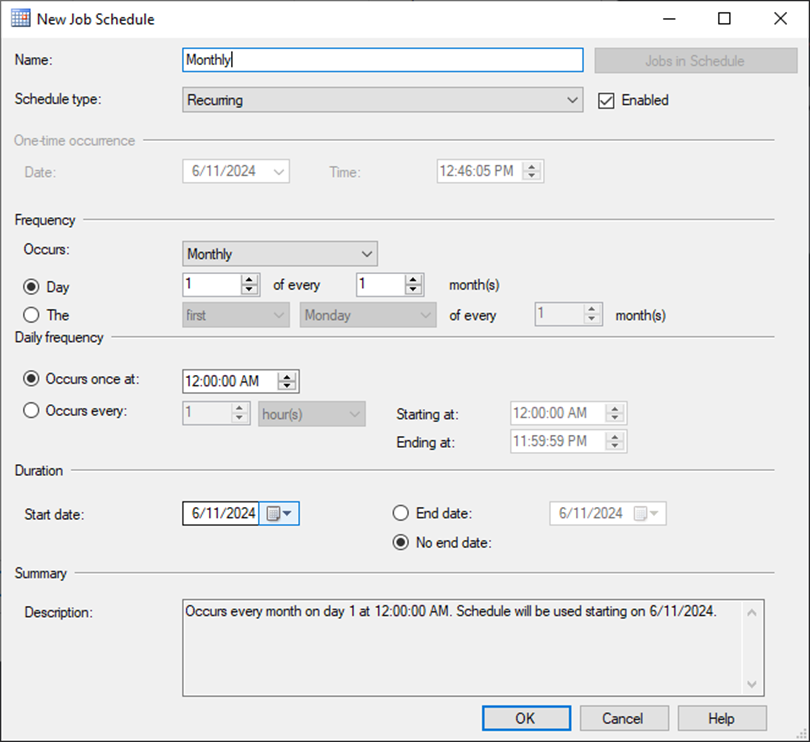Click inside the Name text field
The width and height of the screenshot is (810, 742).
380,60
